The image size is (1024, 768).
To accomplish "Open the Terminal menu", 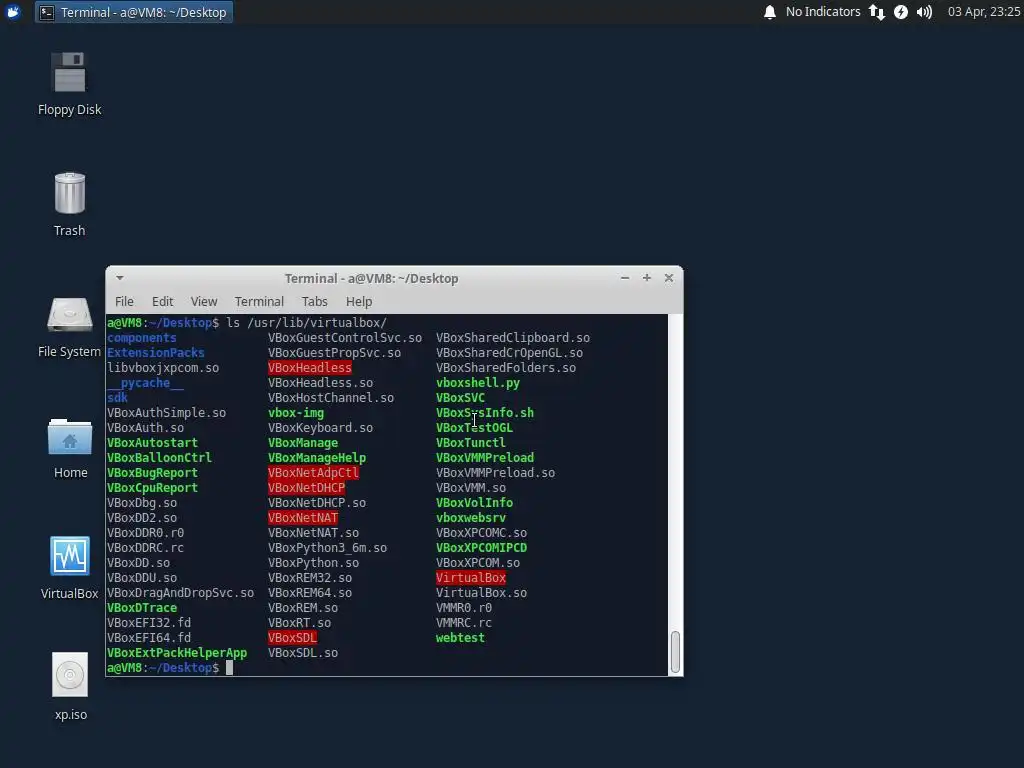I will click(259, 302).
